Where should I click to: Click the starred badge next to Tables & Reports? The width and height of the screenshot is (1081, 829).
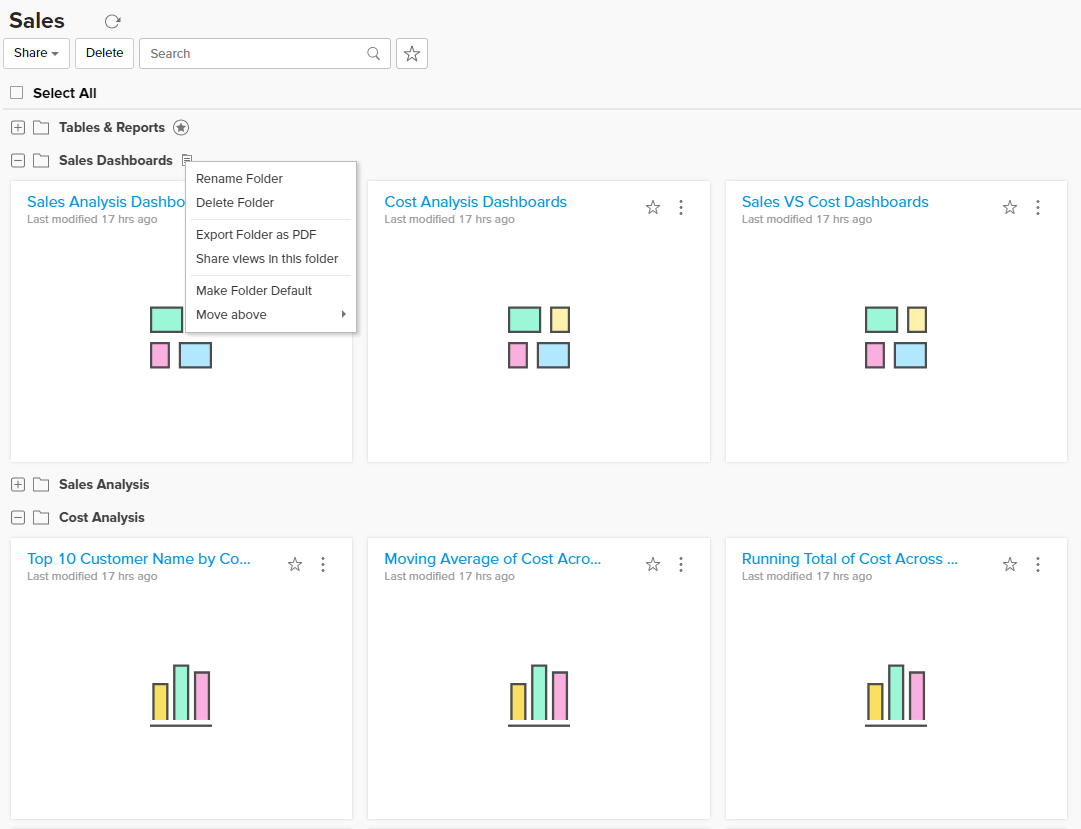tap(181, 127)
